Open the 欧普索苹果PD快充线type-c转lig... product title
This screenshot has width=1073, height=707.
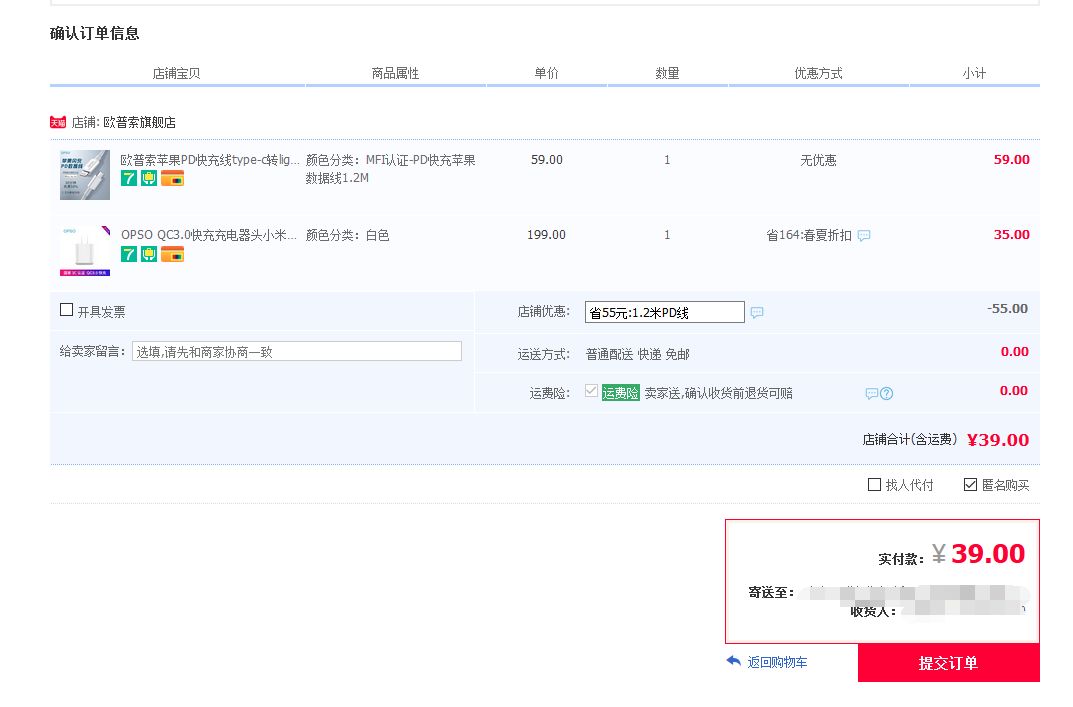click(210, 159)
